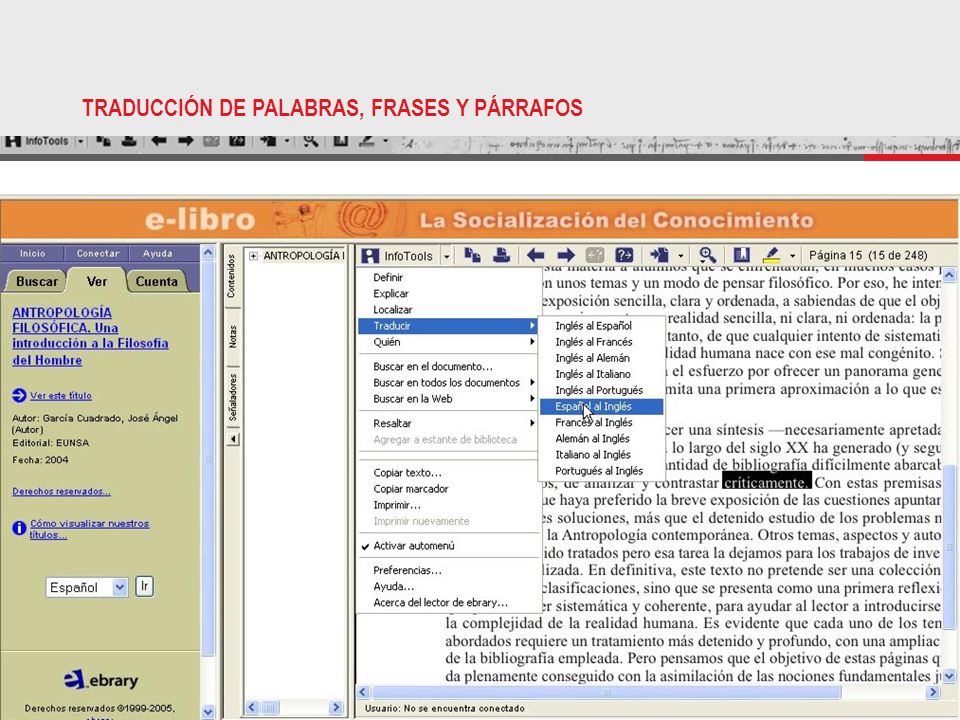Go to previous page with the left arrow
This screenshot has height=720, width=960.
[x=536, y=255]
